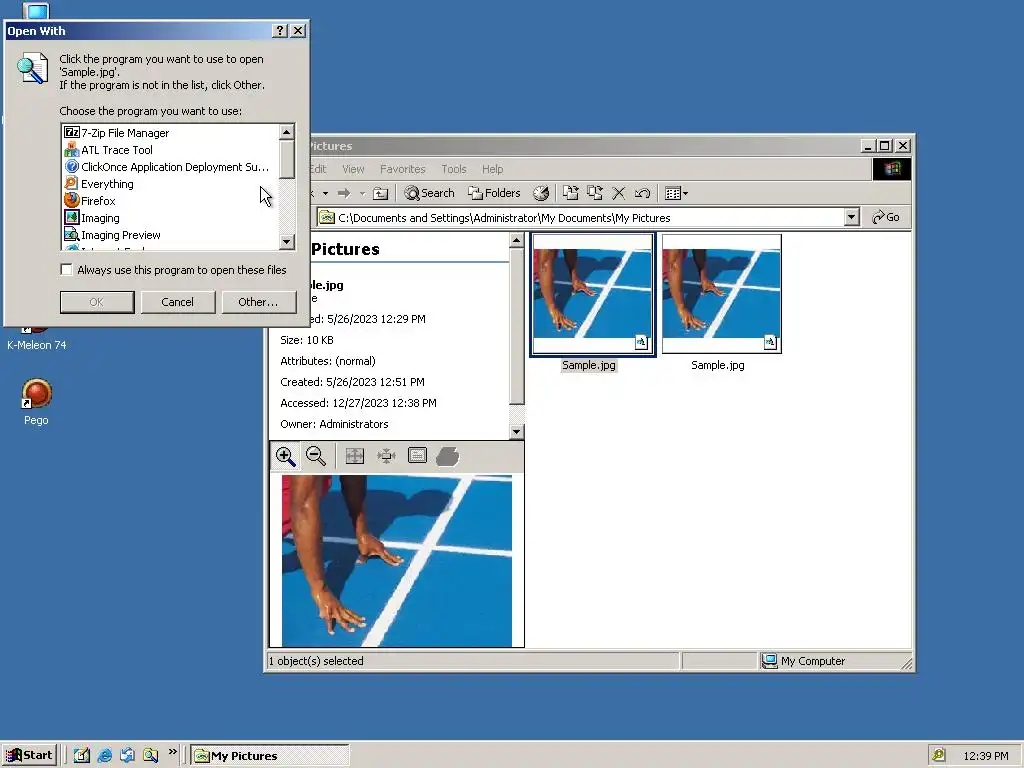1024x768 pixels.
Task: Click the Delete X toolbar icon
Action: click(x=618, y=193)
